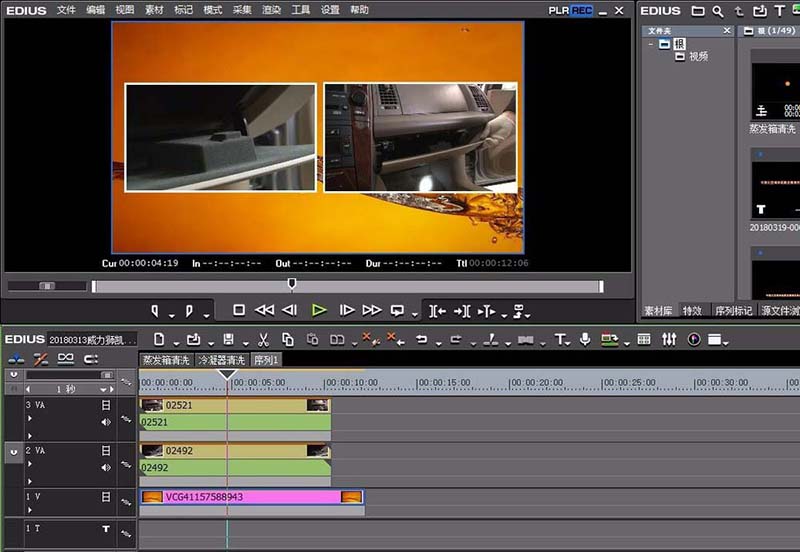
Task: Click the create title T icon in timeline toolbar
Action: pos(560,340)
